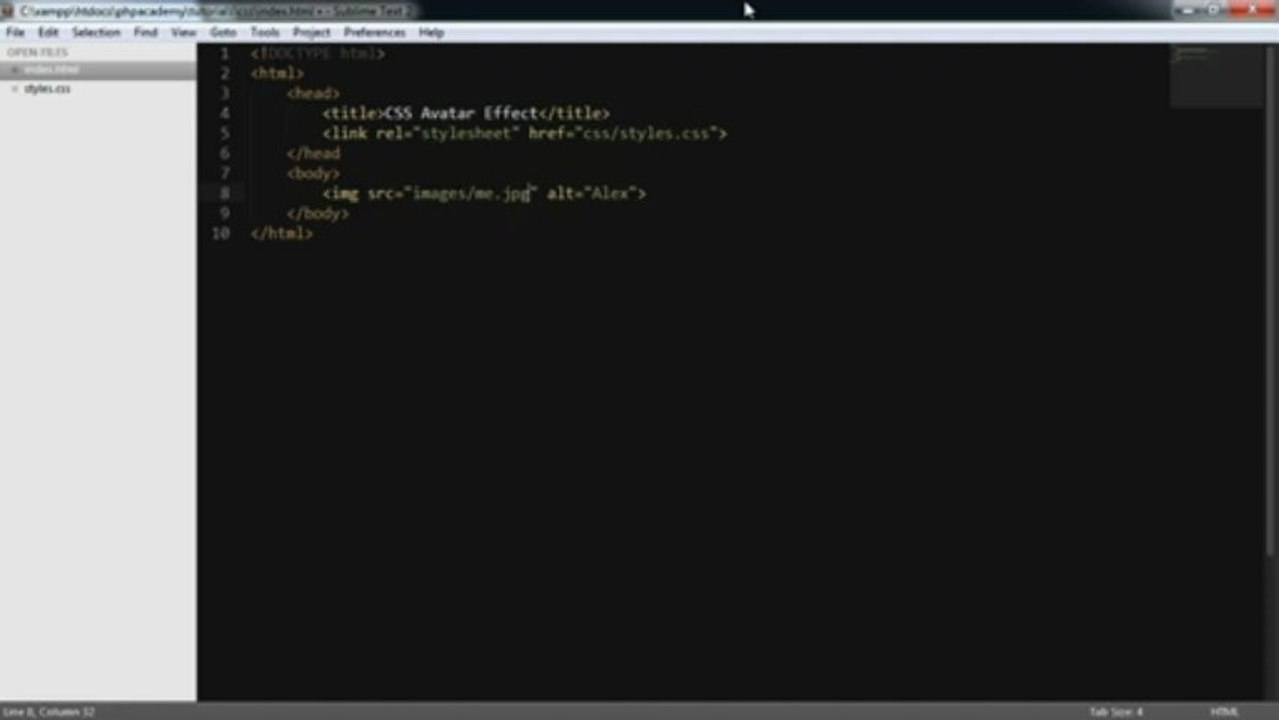
Task: Open the Edit menu
Action: tap(48, 32)
